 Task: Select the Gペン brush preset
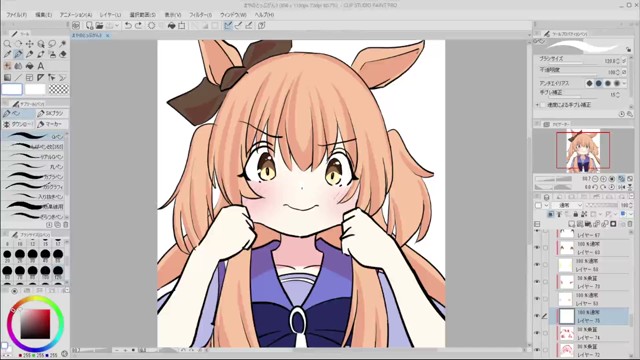tap(33, 136)
